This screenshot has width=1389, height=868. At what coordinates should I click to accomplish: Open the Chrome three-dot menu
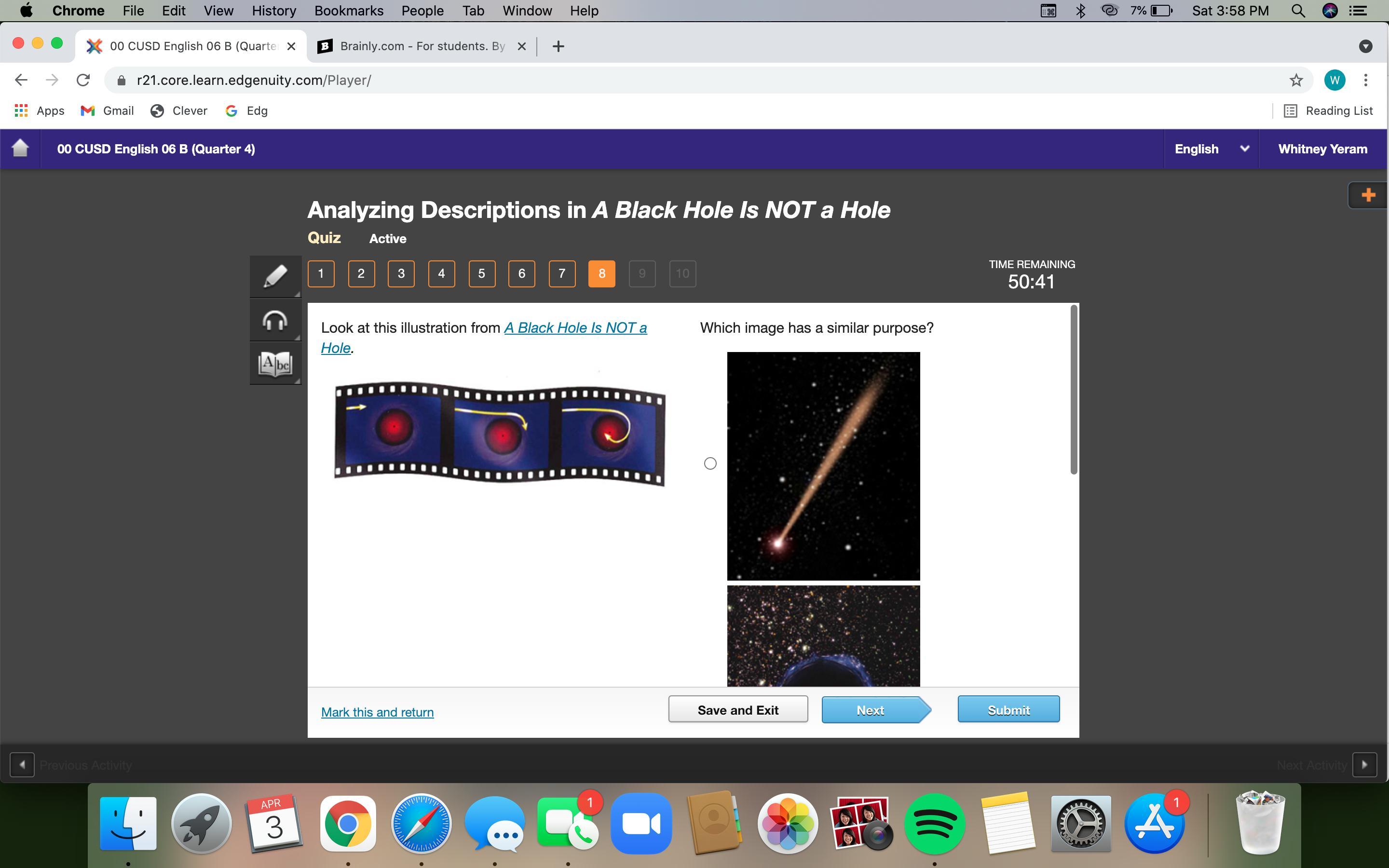[1365, 81]
